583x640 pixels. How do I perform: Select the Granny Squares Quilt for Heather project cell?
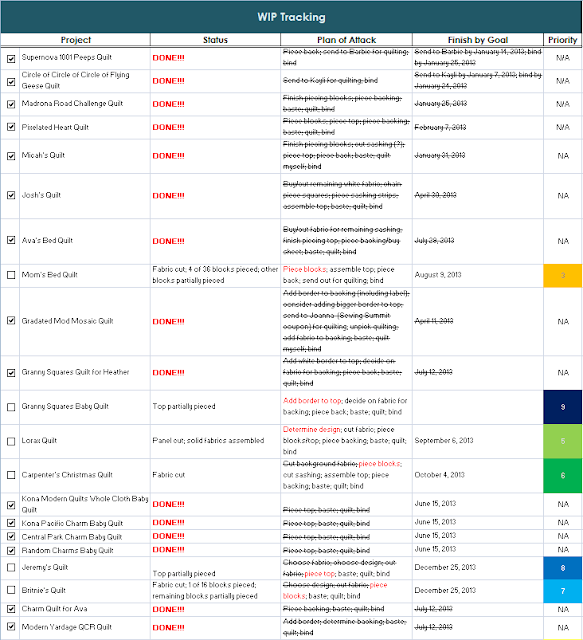tap(85, 372)
